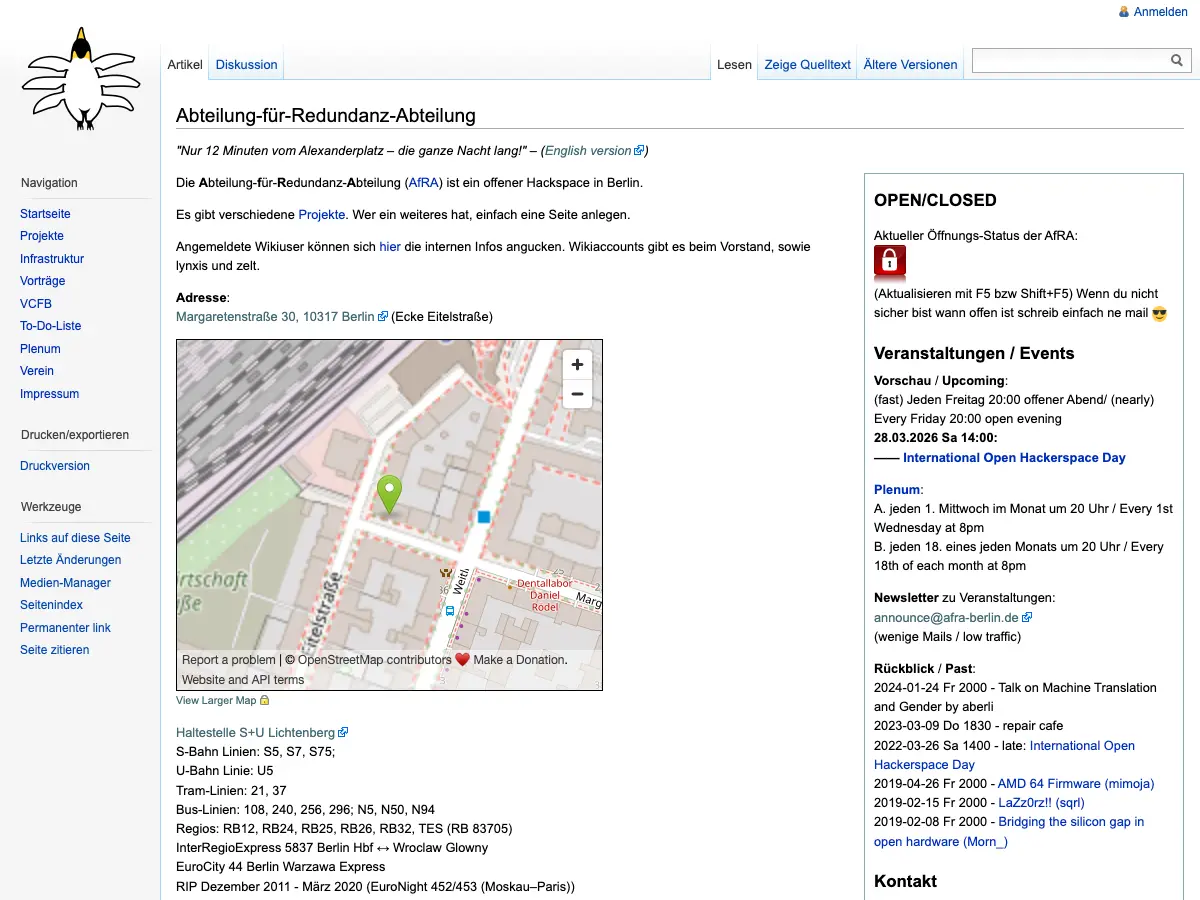Click the AfRA penguin wiki logo
The height and width of the screenshot is (900, 1200).
click(x=79, y=79)
